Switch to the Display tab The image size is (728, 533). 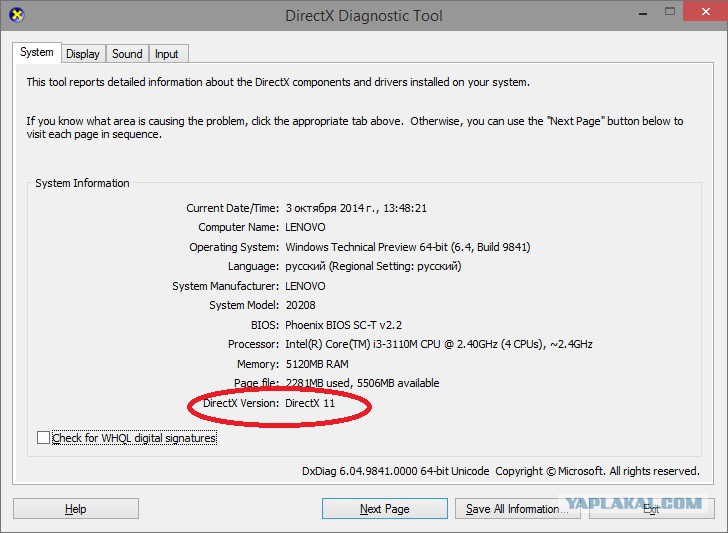pos(83,54)
